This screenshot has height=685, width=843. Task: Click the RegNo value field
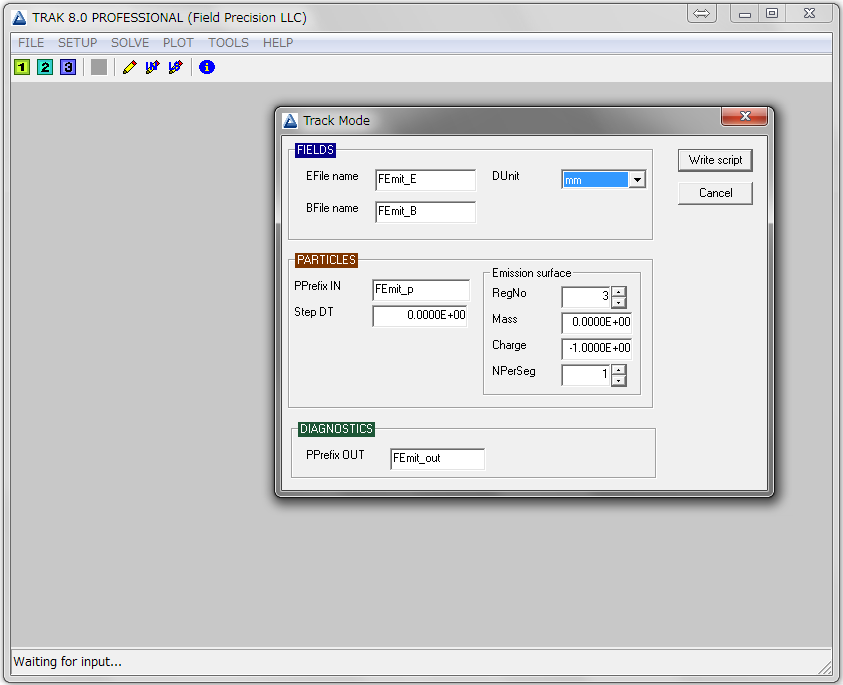587,297
